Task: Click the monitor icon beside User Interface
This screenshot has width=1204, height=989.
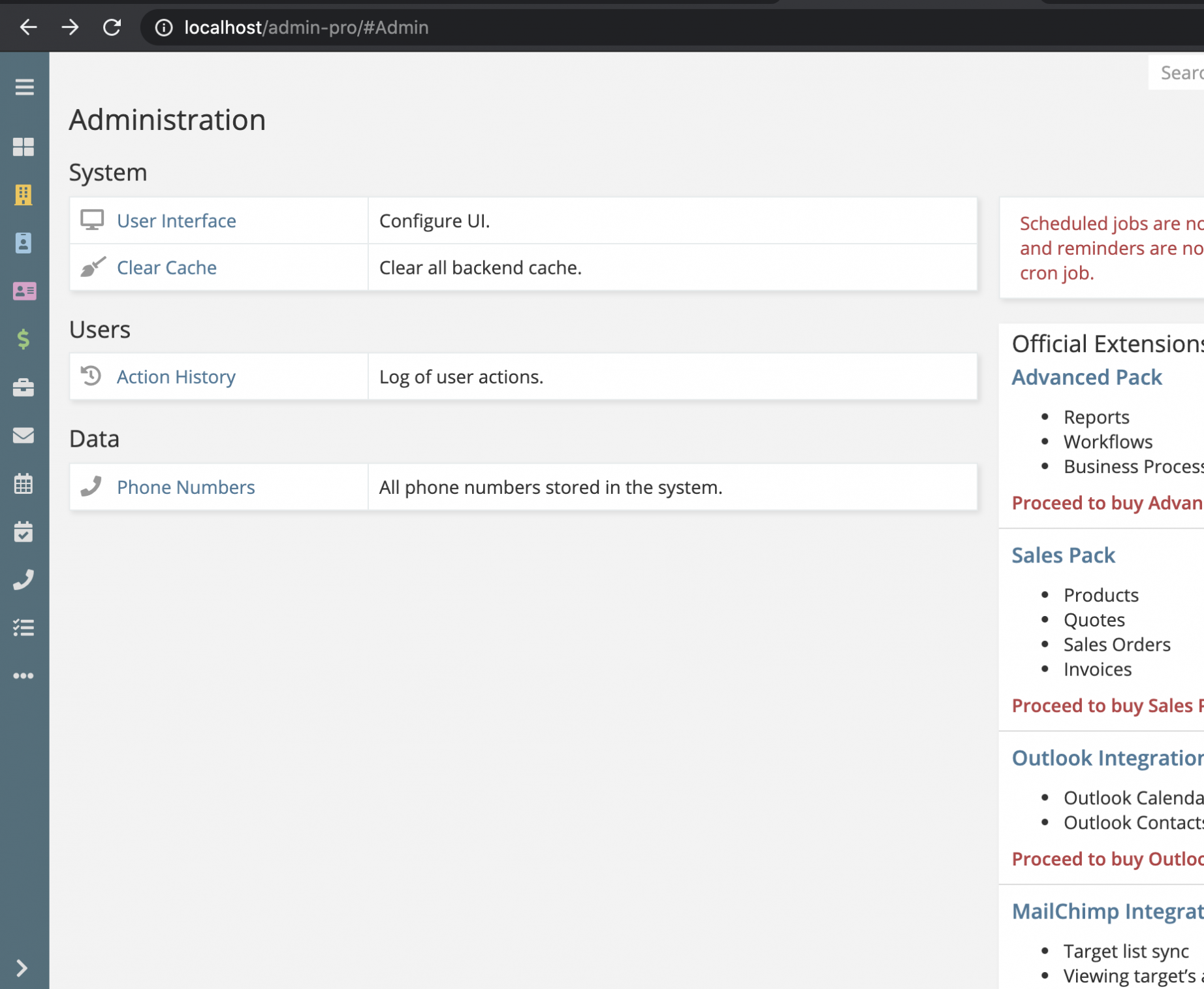Action: (92, 220)
